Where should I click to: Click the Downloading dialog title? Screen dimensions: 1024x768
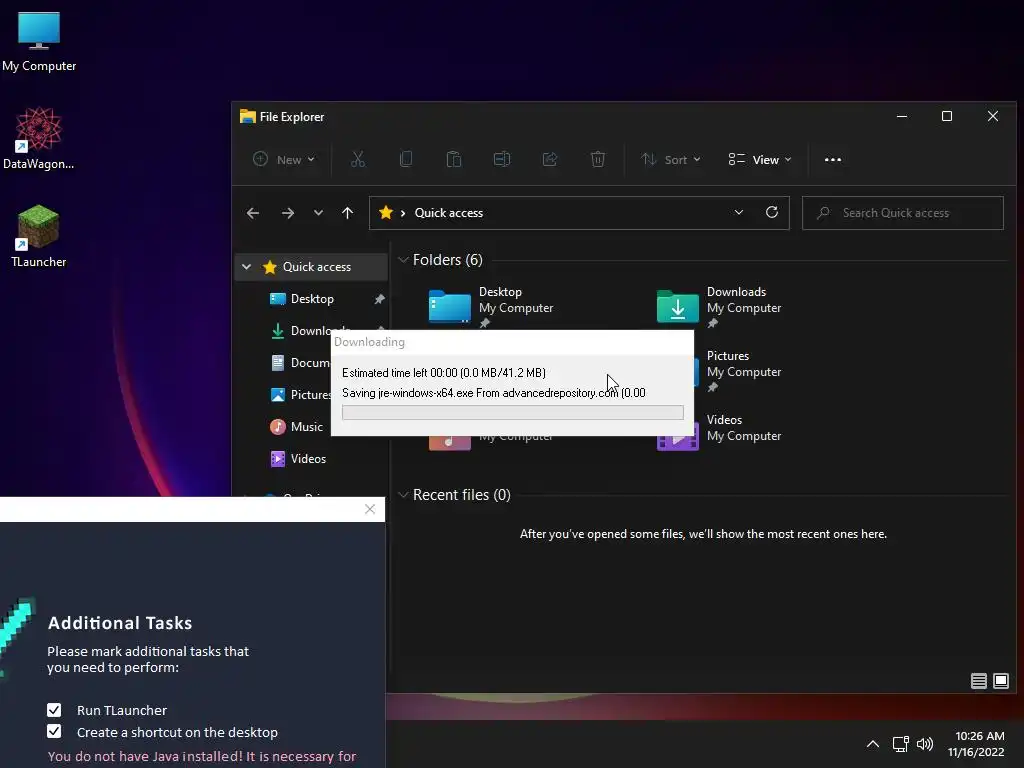(369, 342)
